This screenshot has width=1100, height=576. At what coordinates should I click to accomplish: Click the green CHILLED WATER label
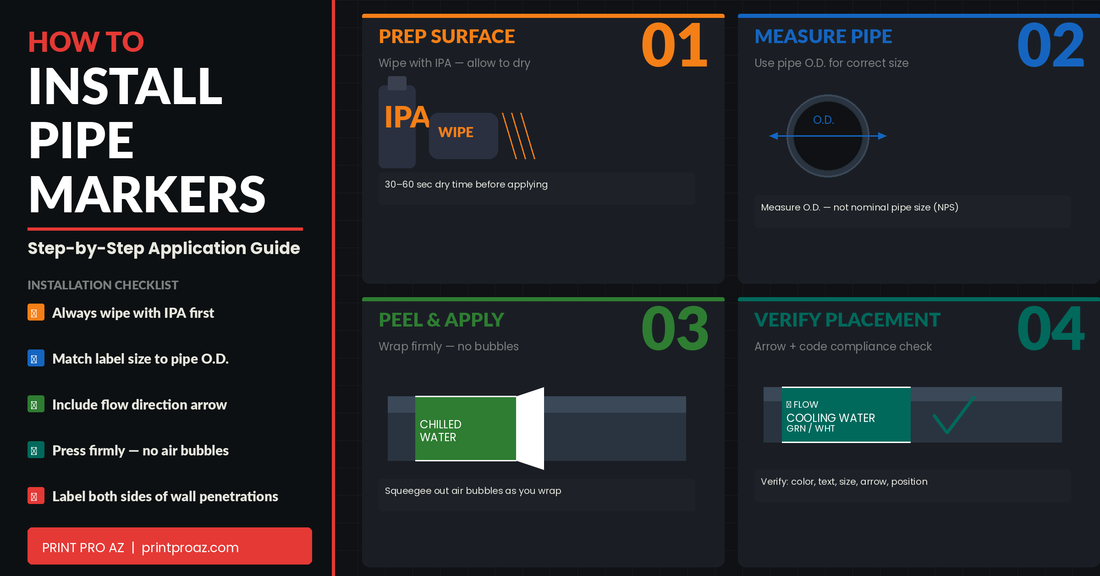point(465,429)
